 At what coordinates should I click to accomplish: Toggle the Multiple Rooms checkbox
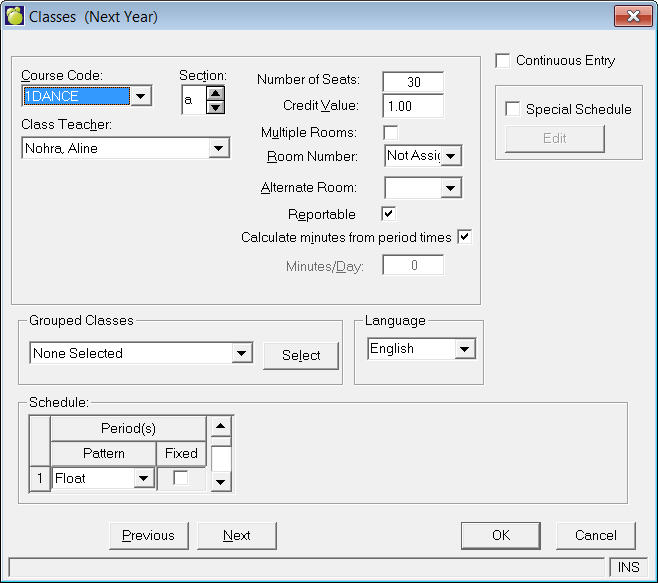(x=391, y=133)
